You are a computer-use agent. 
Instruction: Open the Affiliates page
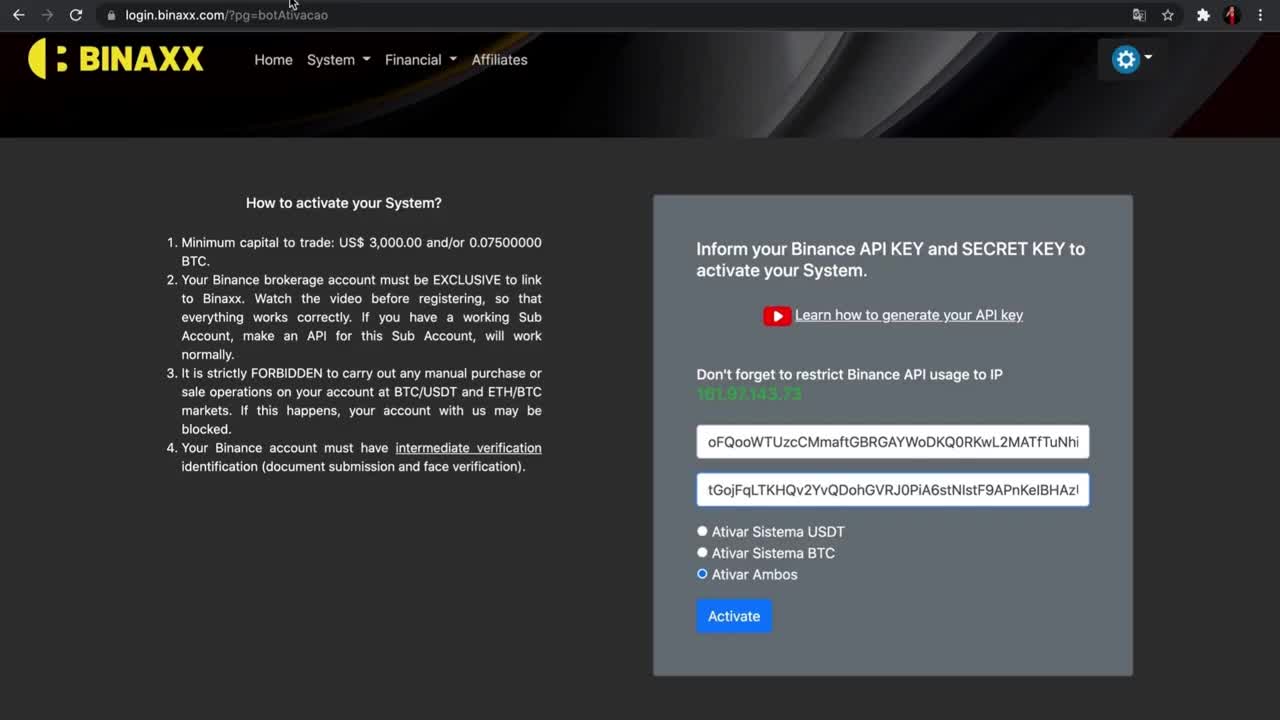coord(499,60)
